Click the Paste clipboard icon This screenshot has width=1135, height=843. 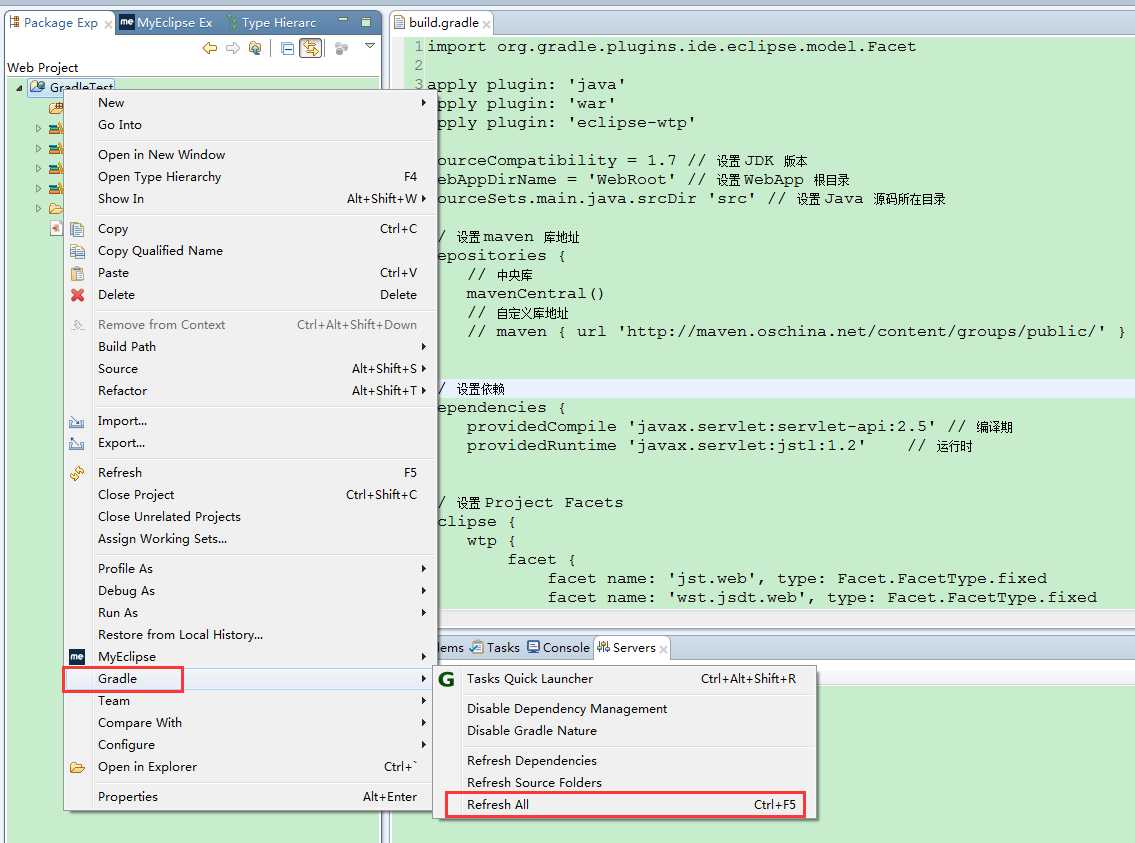click(77, 274)
